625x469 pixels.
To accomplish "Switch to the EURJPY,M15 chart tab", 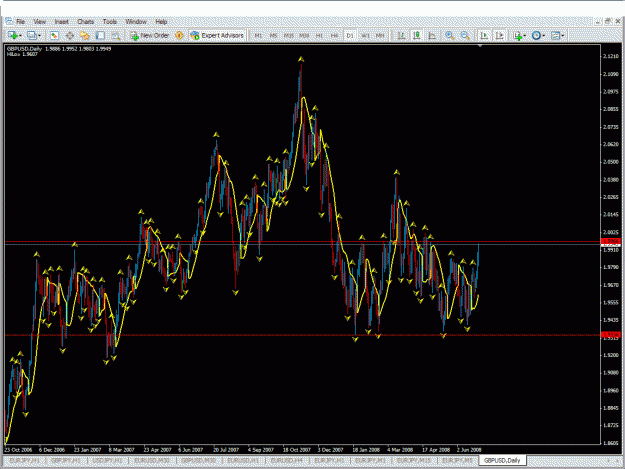I will click(414, 461).
